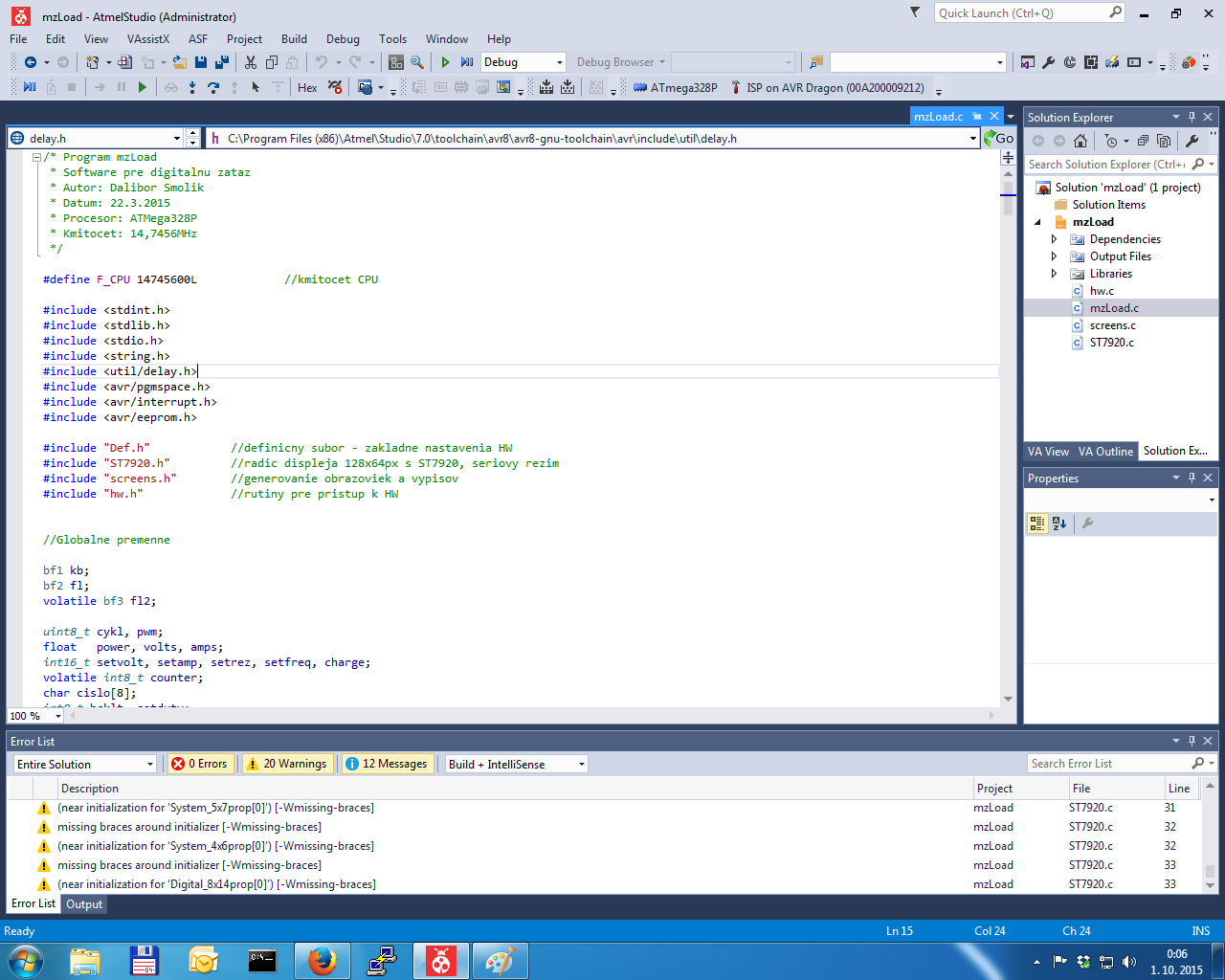Click the Open File folder icon
Viewport: 1225px width, 980px height.
[179, 62]
